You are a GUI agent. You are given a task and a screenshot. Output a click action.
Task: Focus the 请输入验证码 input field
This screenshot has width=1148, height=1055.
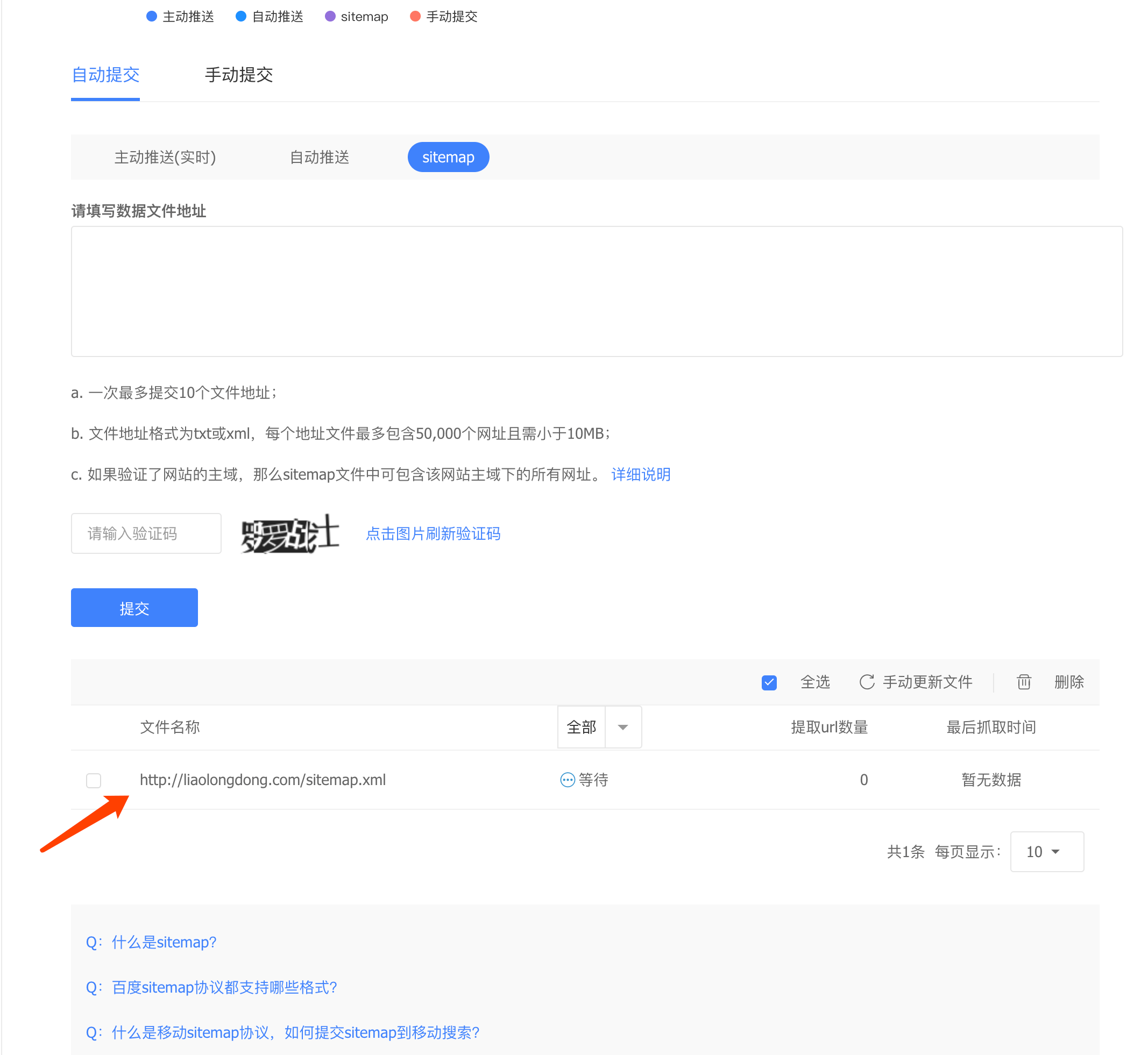tap(146, 534)
